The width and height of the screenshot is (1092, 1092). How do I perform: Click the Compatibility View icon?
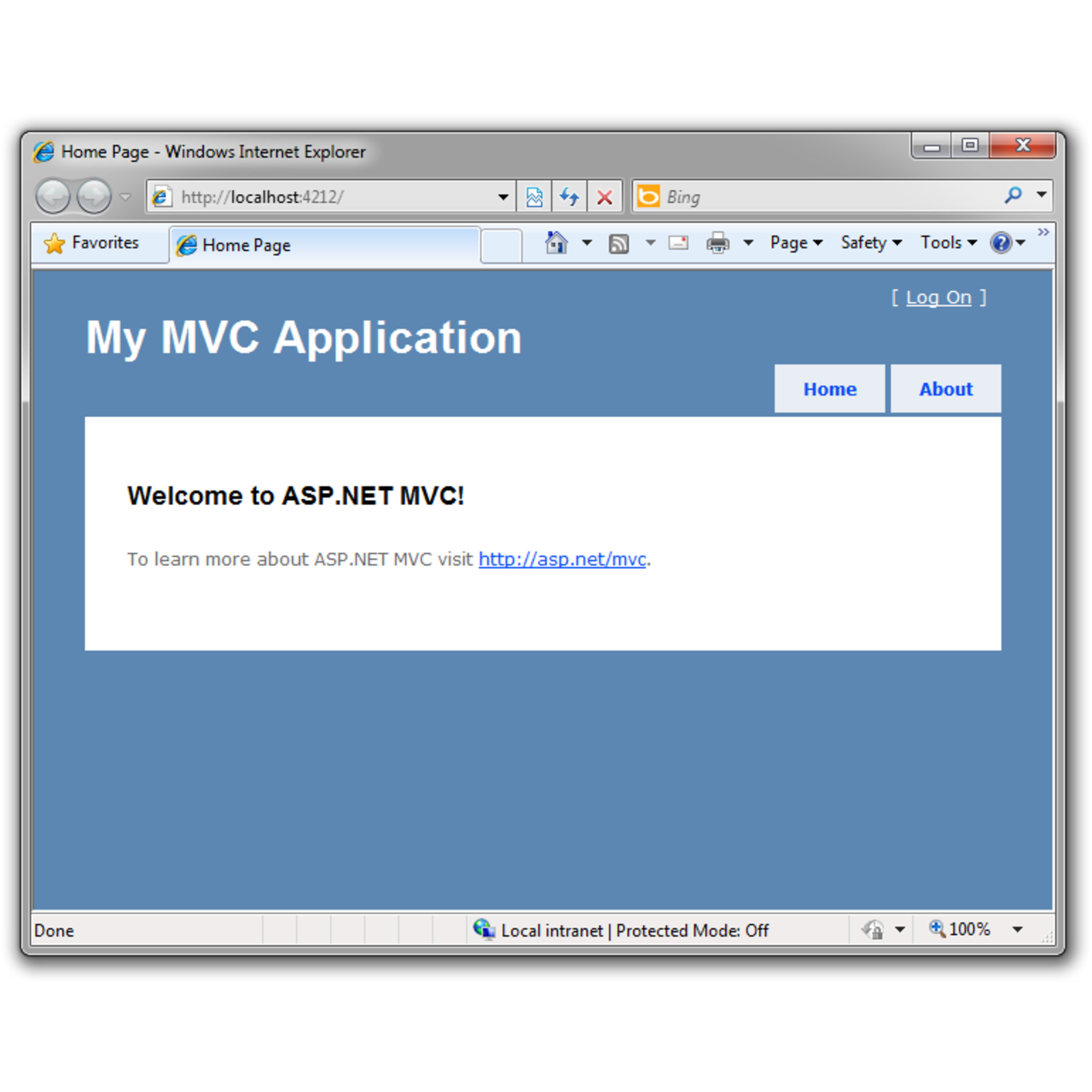point(534,197)
